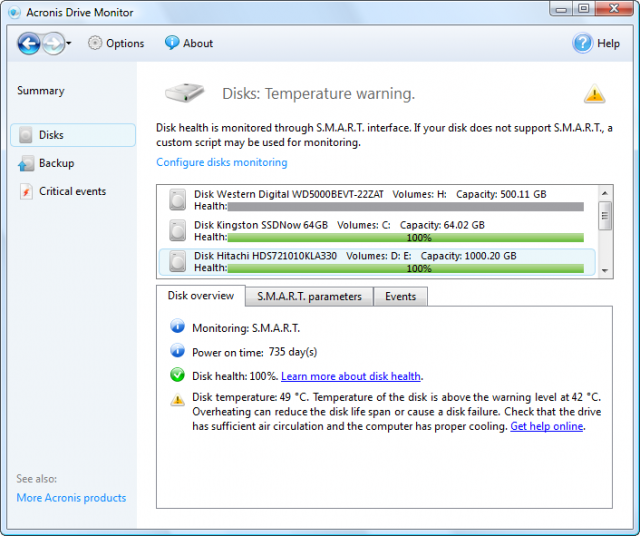The image size is (640, 536).
Task: Open Learn more about disk health link
Action: coord(351,376)
